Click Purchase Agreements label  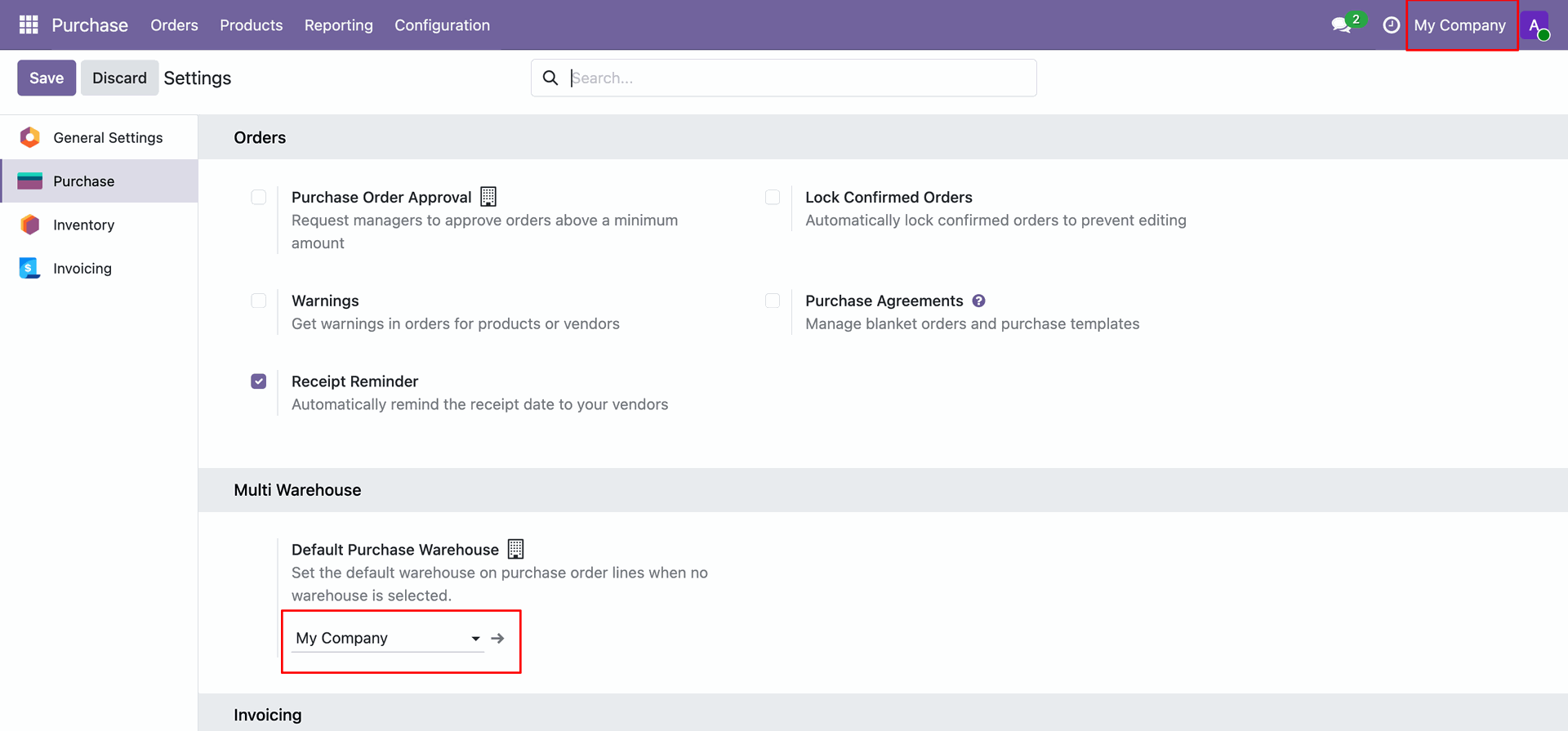click(884, 301)
